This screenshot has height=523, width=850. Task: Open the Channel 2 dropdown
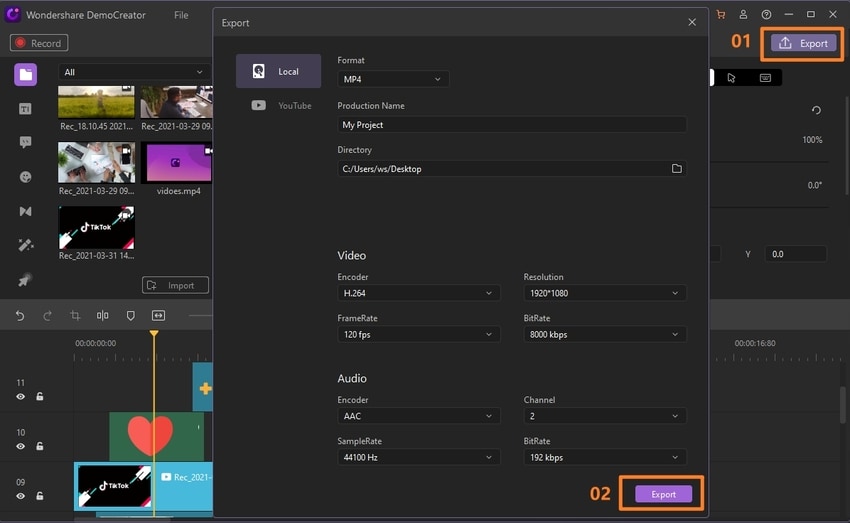click(604, 416)
